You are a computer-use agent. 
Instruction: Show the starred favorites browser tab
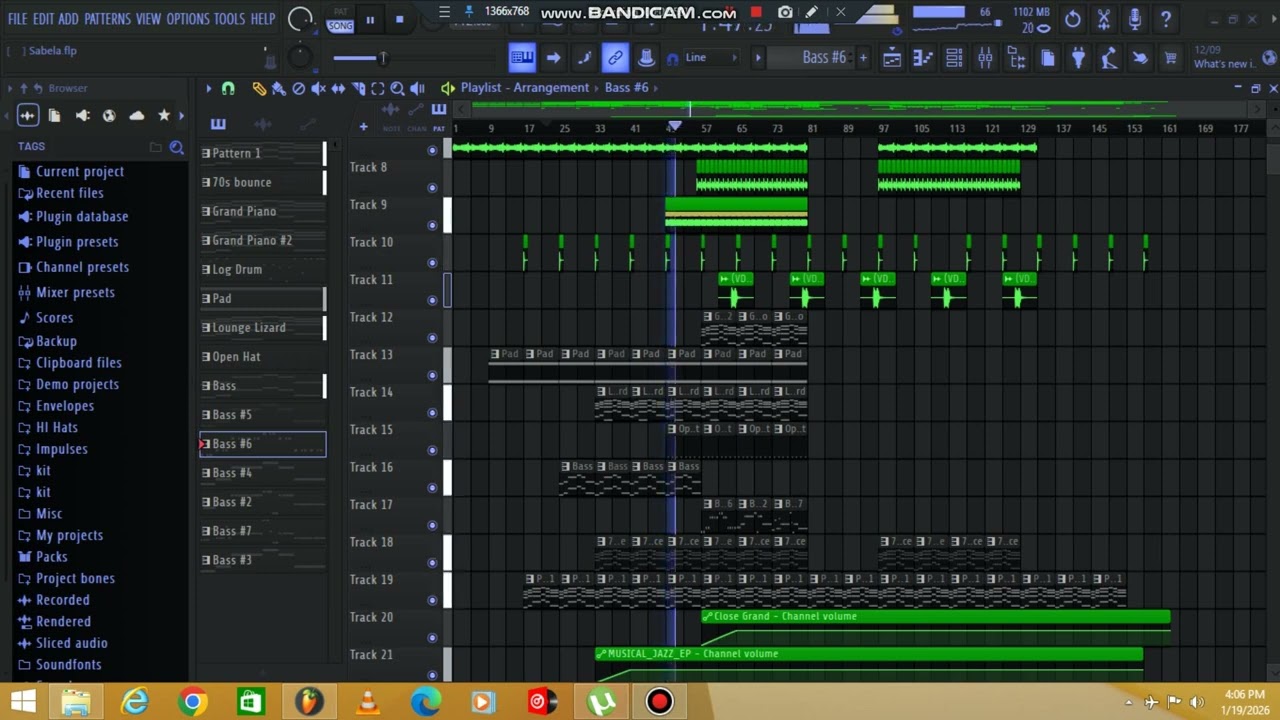coord(164,116)
